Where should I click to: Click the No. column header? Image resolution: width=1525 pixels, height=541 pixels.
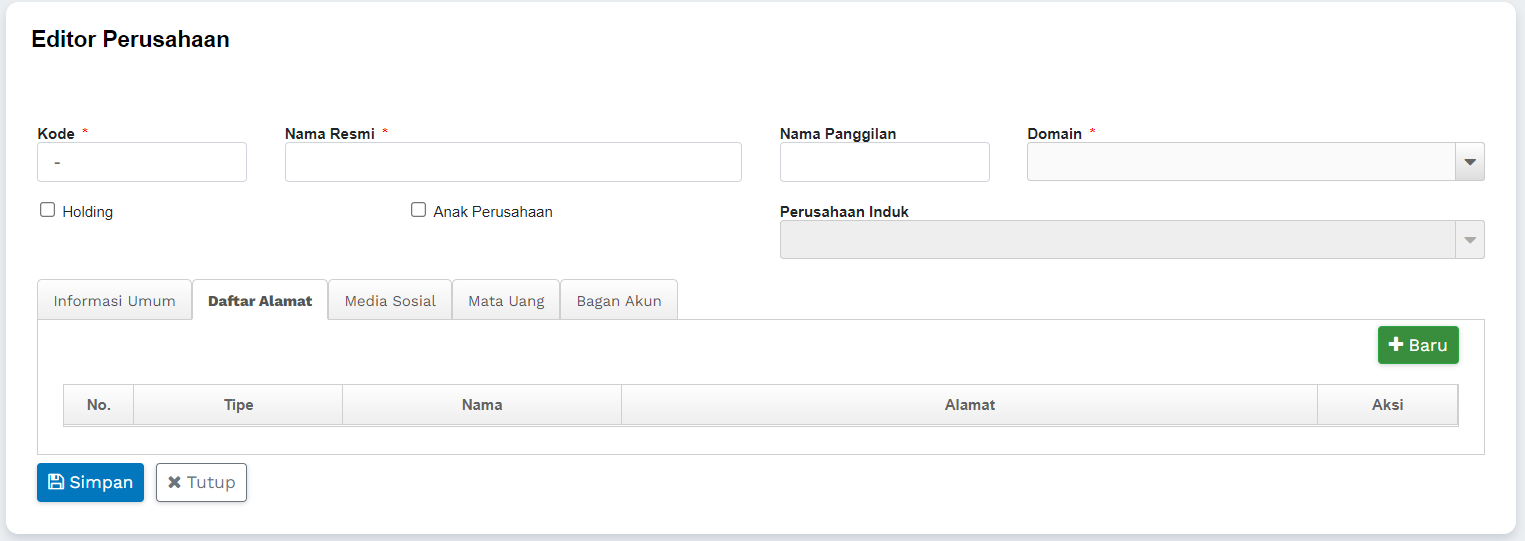[99, 405]
